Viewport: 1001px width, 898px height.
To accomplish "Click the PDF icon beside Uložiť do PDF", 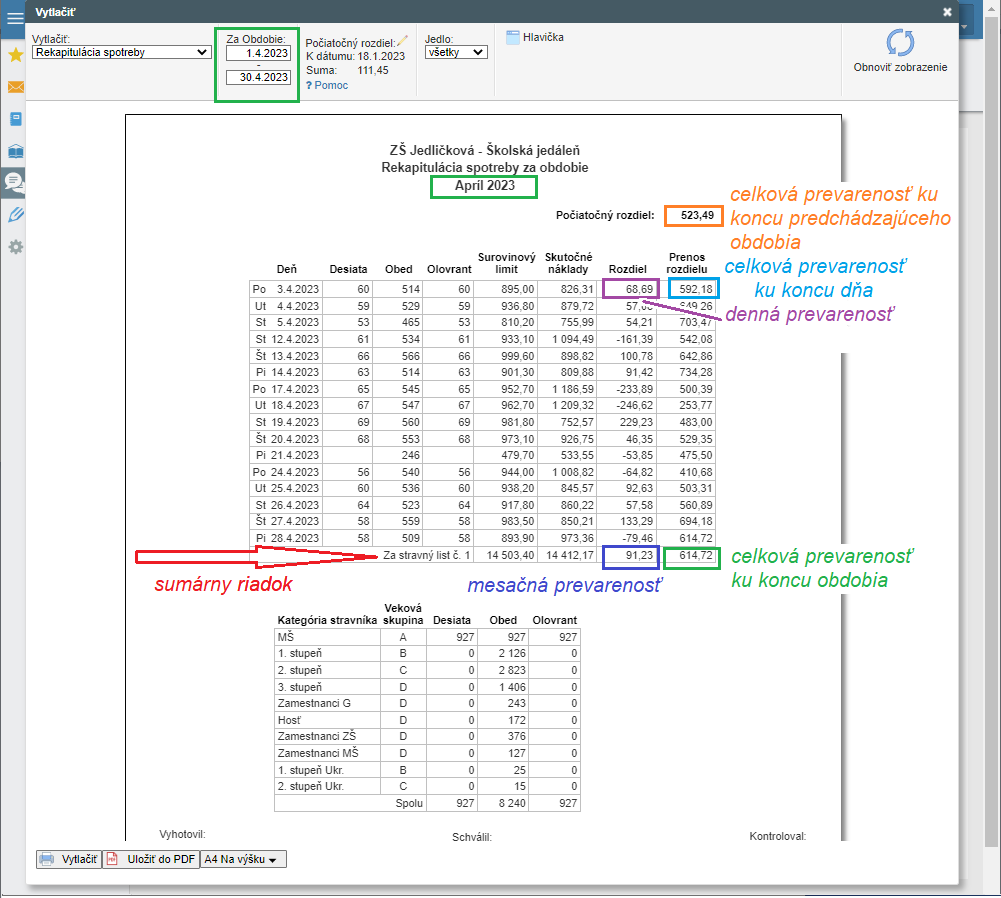I will (112, 859).
